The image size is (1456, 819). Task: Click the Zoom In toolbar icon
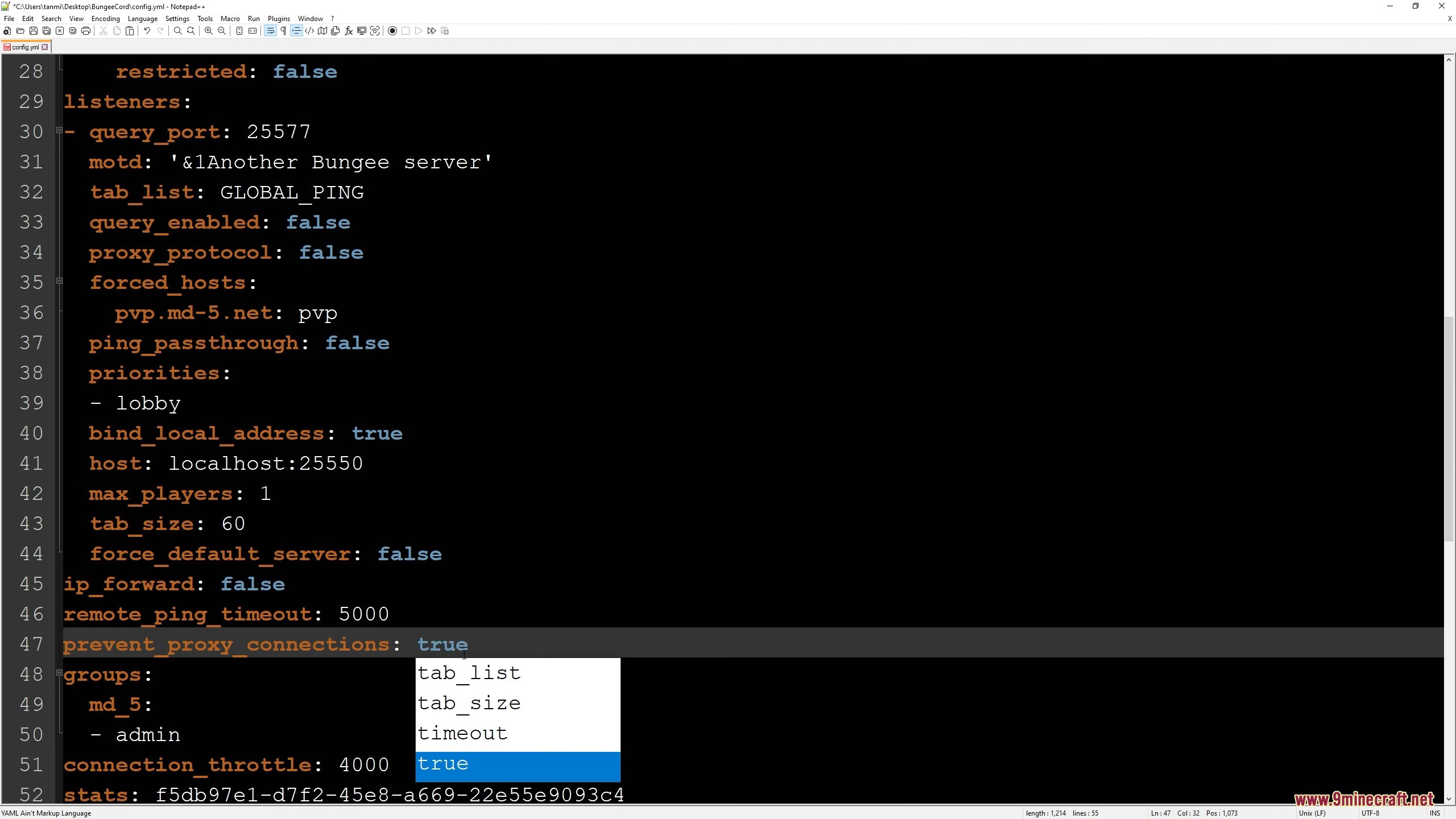208,31
